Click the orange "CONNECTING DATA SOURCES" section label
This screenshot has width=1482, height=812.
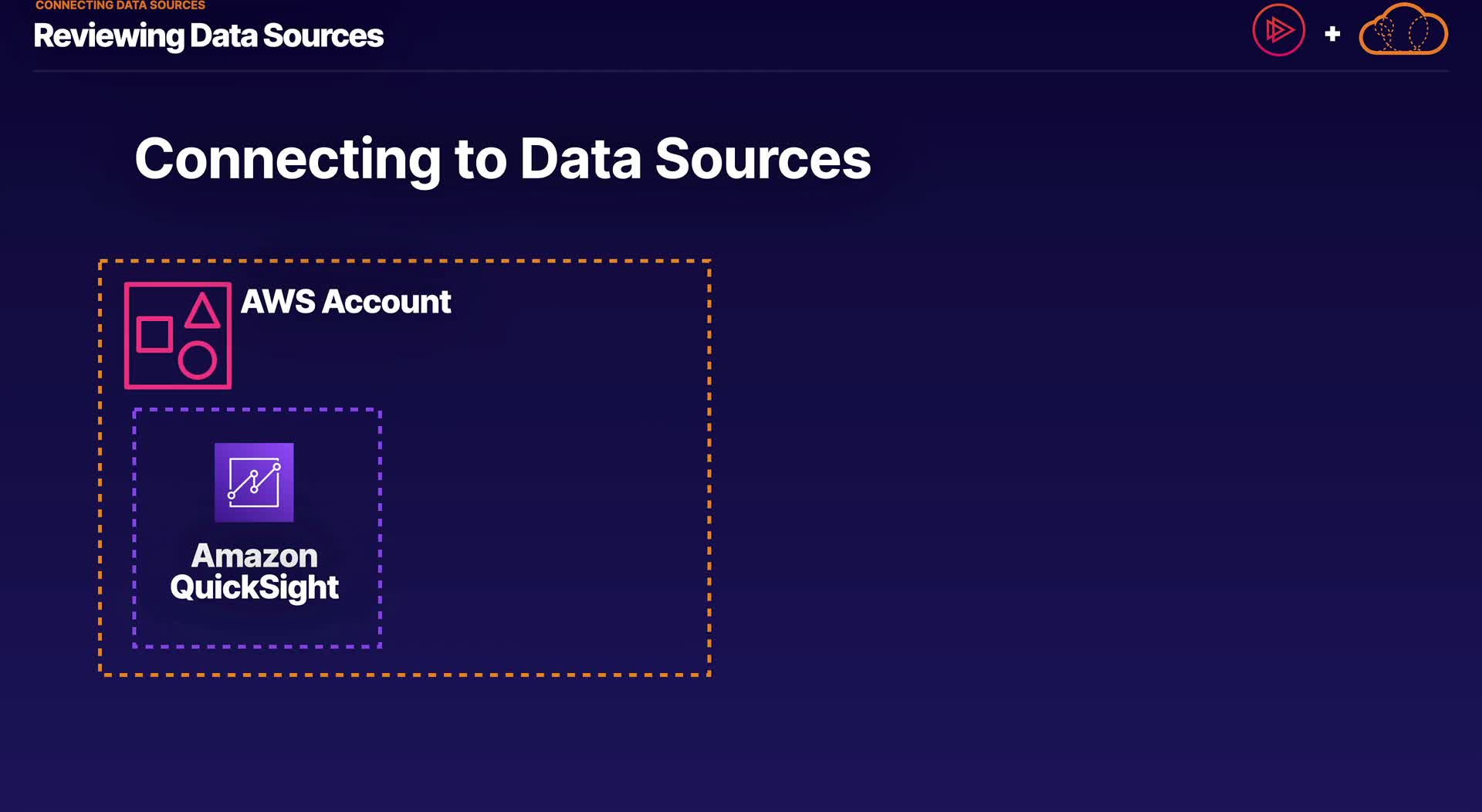tap(120, 5)
